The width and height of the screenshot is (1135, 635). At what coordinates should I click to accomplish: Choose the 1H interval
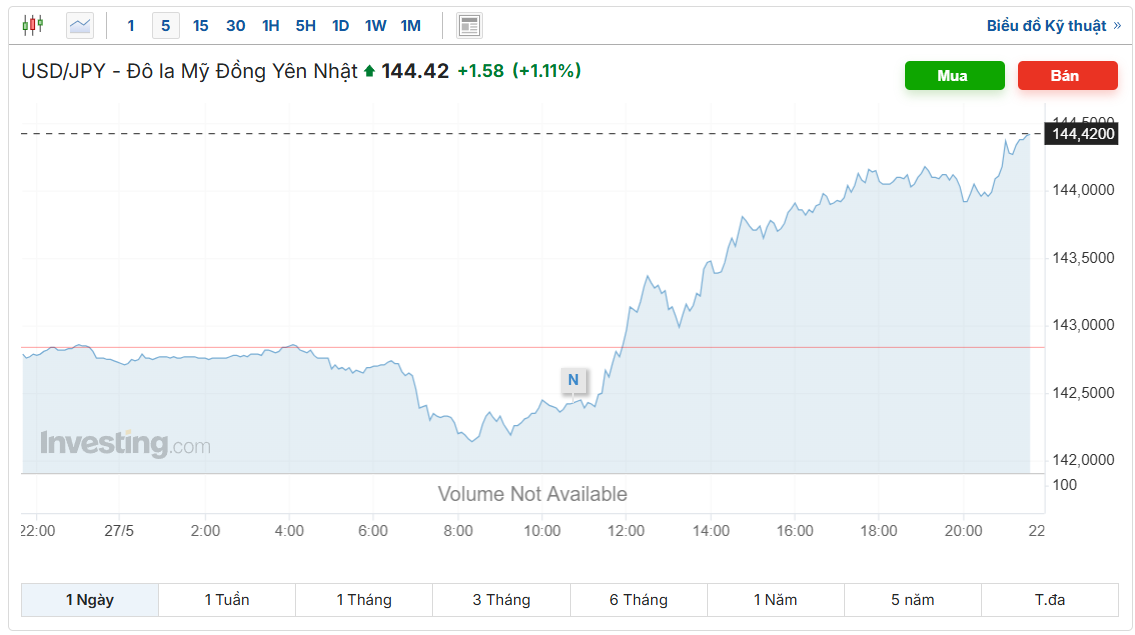click(270, 26)
